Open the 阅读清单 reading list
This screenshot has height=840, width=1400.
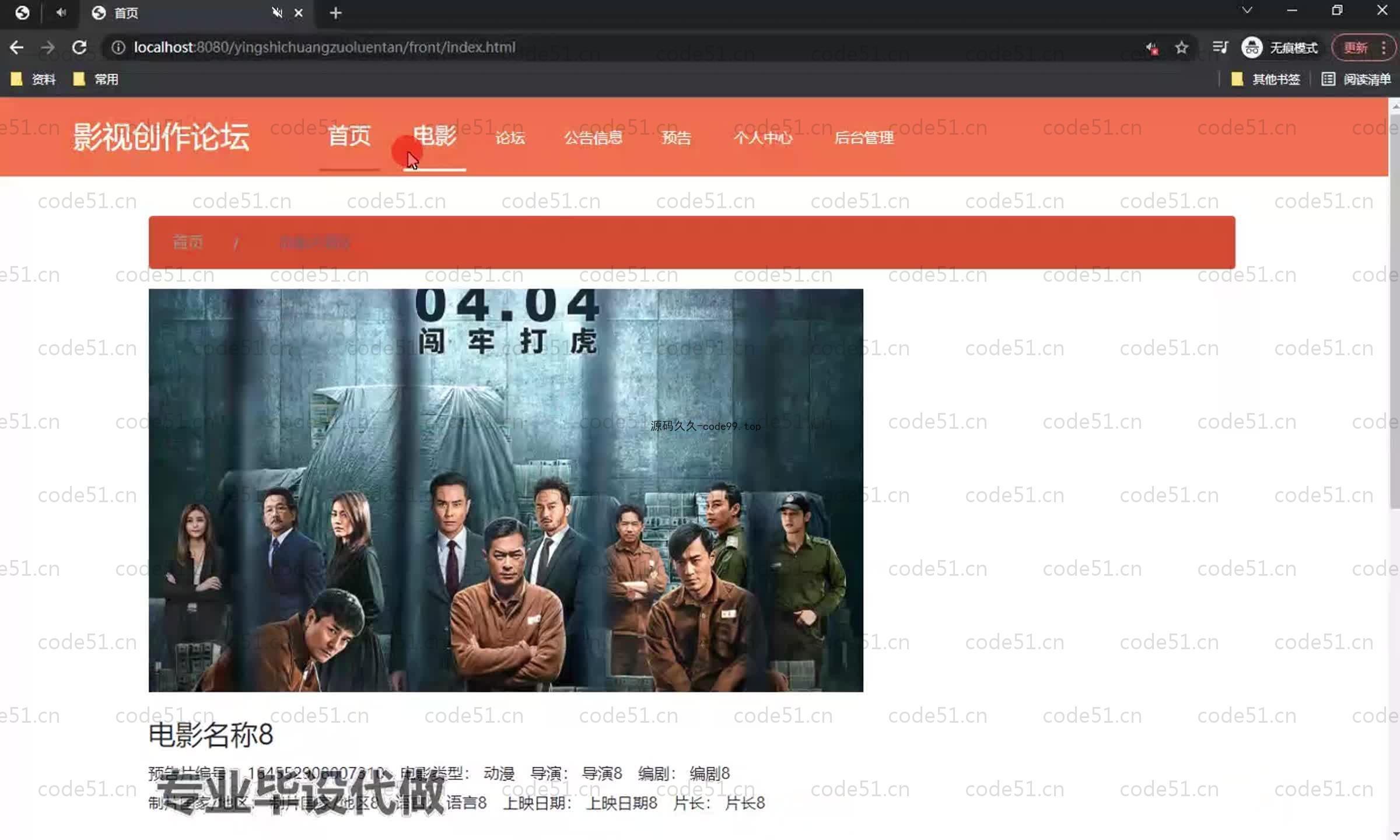click(x=1356, y=79)
